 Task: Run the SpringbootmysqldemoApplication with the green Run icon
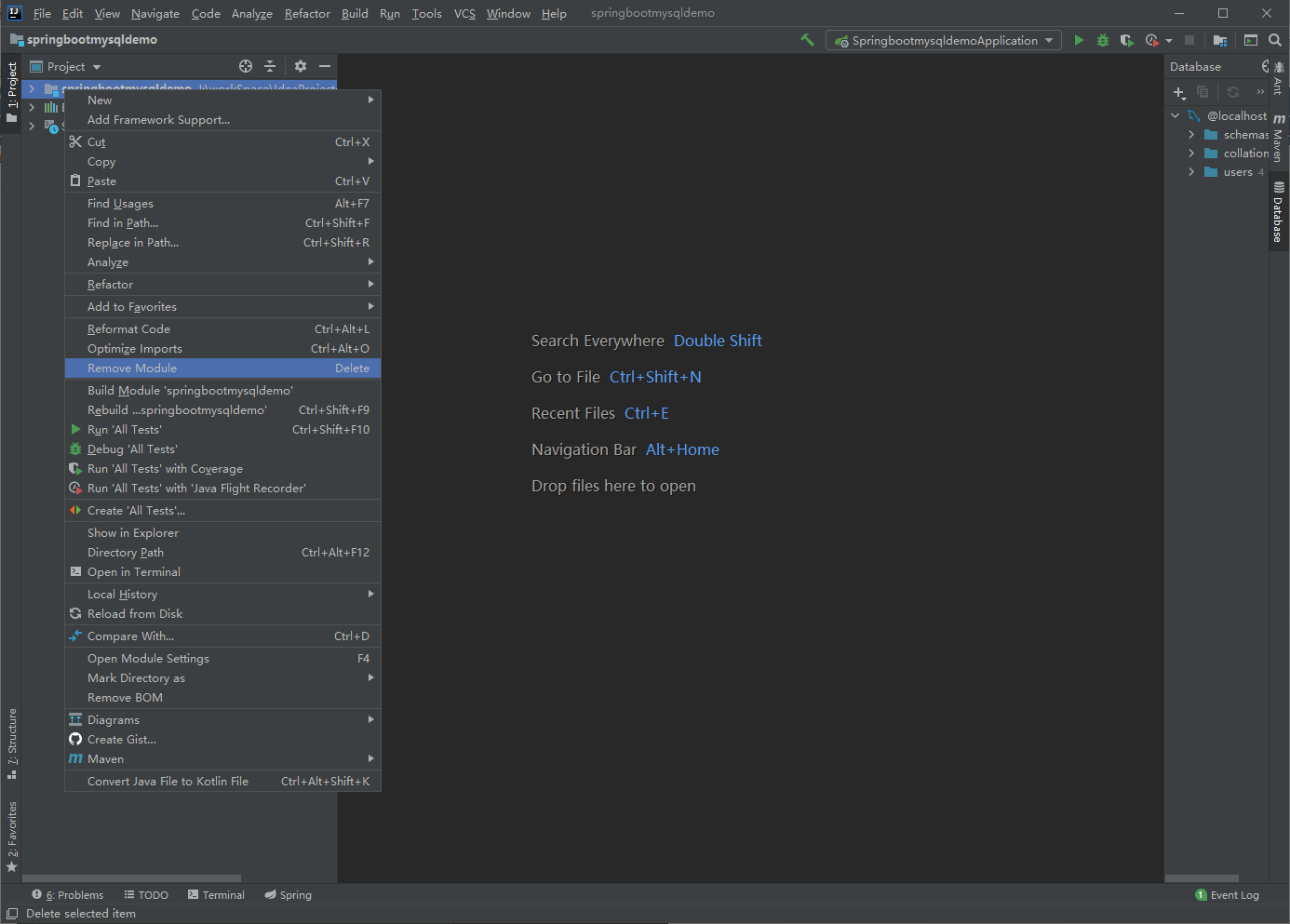1079,40
